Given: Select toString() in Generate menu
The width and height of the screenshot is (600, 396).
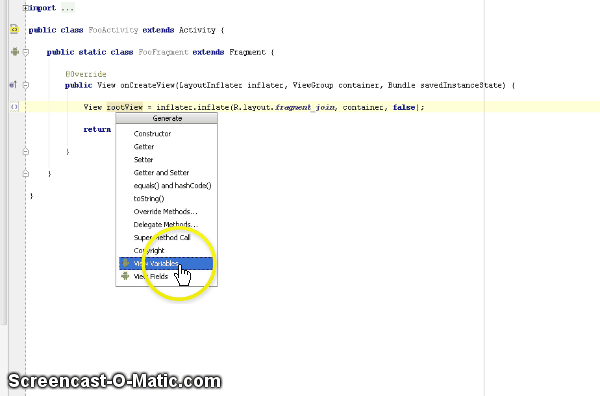Looking at the screenshot, I should coord(149,199).
